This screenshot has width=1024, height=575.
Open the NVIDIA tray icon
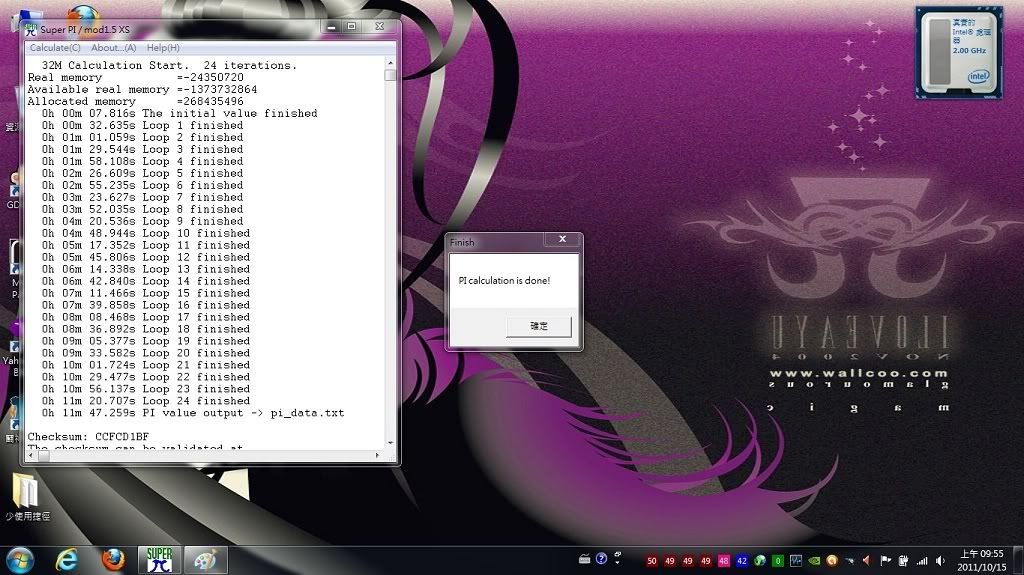click(814, 560)
